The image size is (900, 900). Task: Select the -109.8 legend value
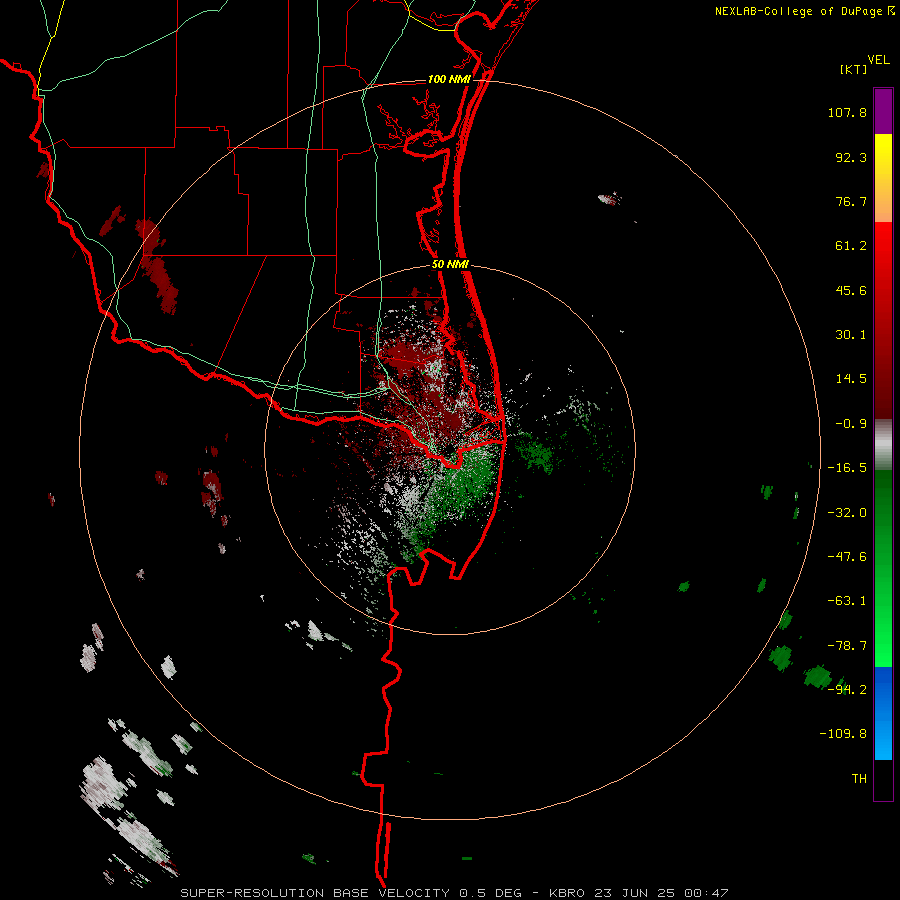[x=843, y=734]
